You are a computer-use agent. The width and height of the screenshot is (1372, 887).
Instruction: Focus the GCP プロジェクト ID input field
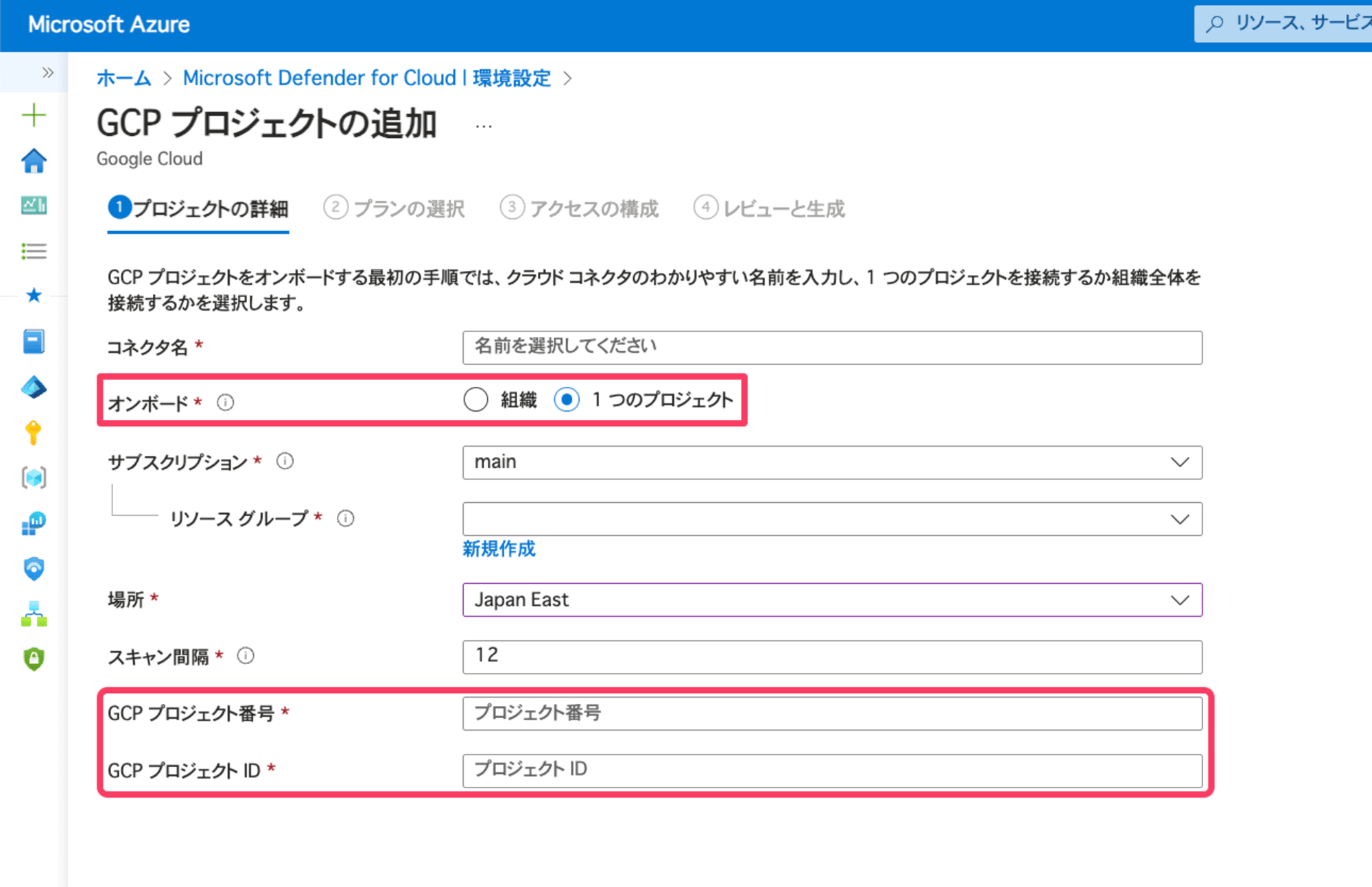click(832, 771)
